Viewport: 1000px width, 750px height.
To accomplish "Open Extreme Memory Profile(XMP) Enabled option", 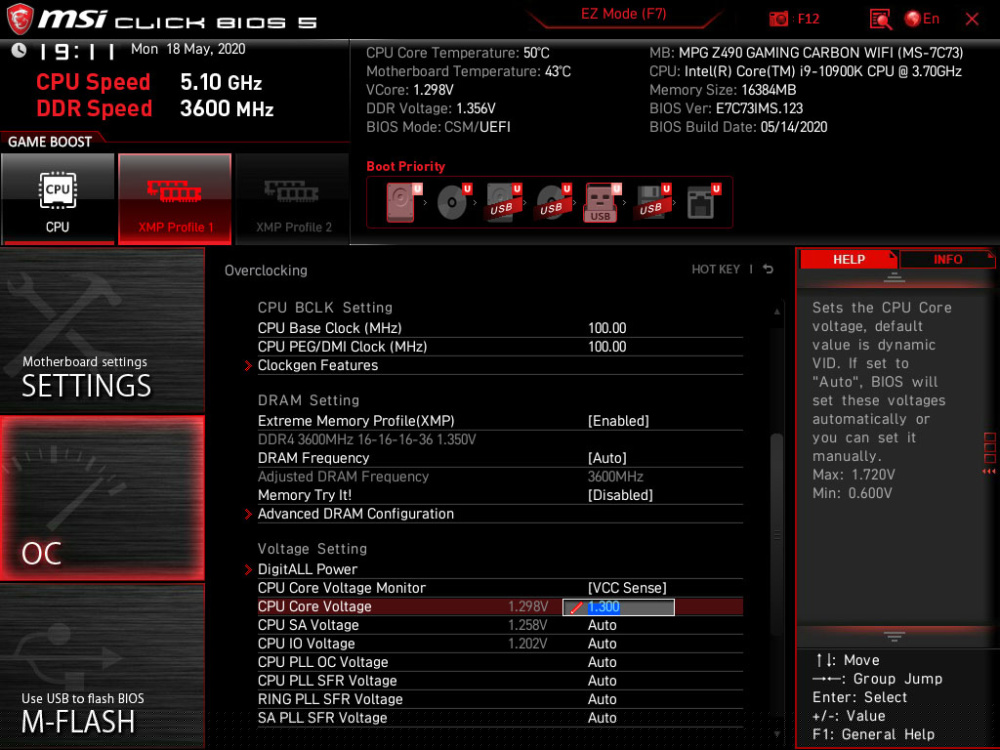I will 619,421.
